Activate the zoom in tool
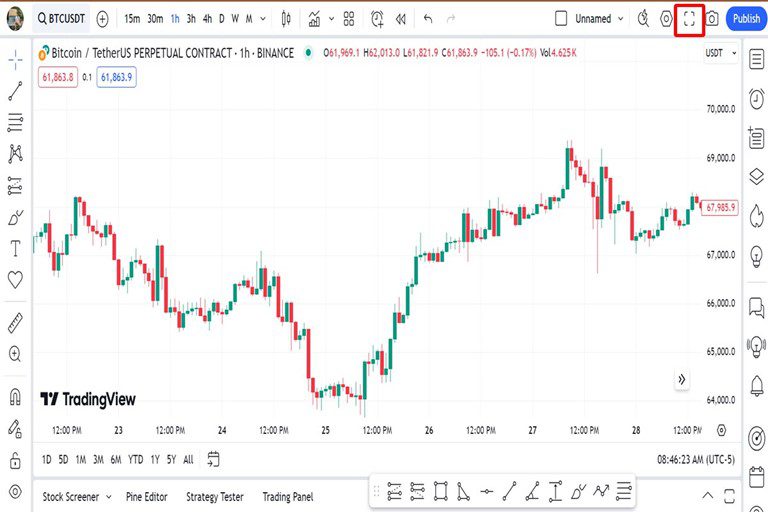This screenshot has height=512, width=768. [x=15, y=354]
